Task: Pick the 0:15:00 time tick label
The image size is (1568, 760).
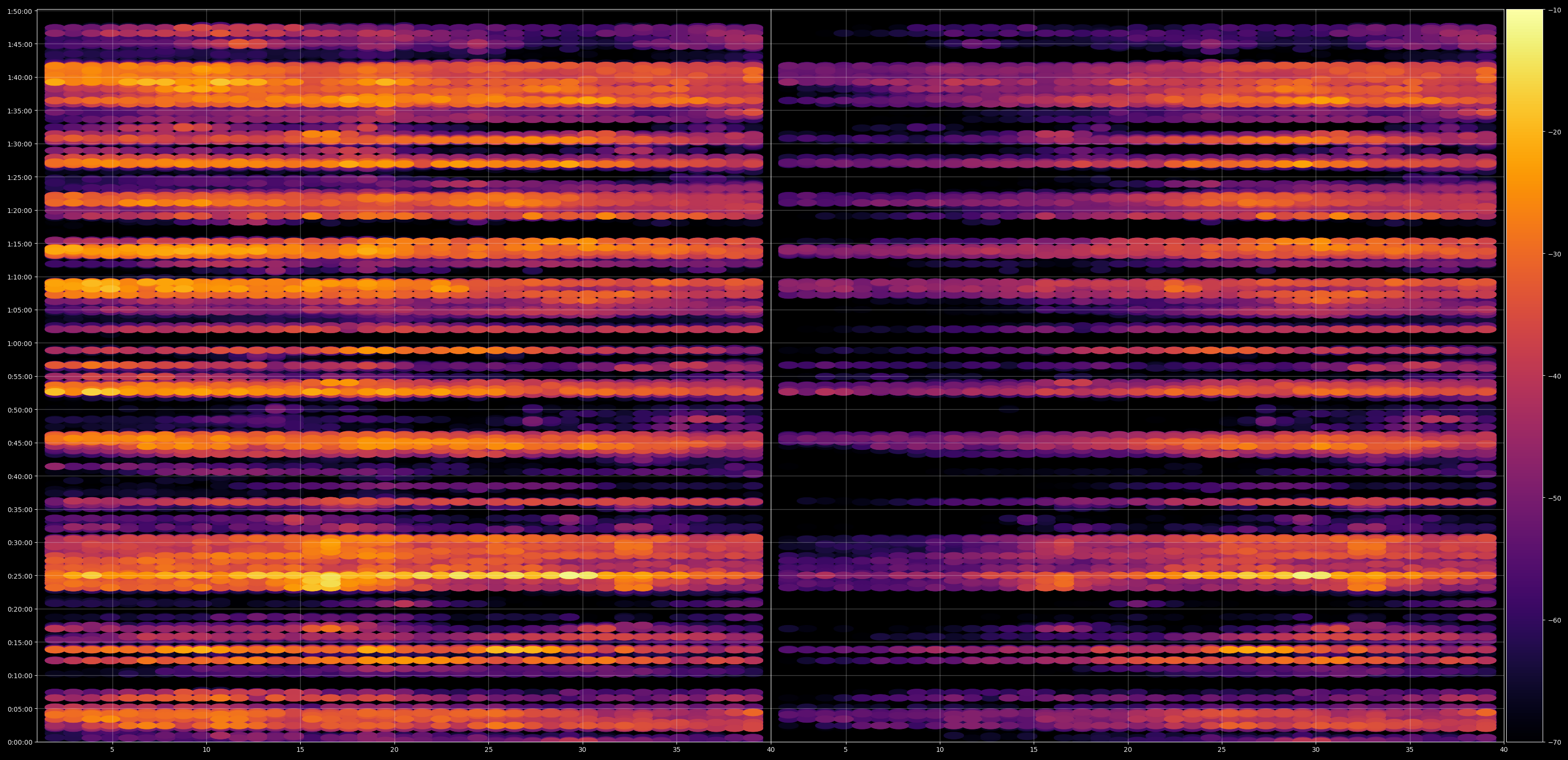Action: tap(20, 642)
